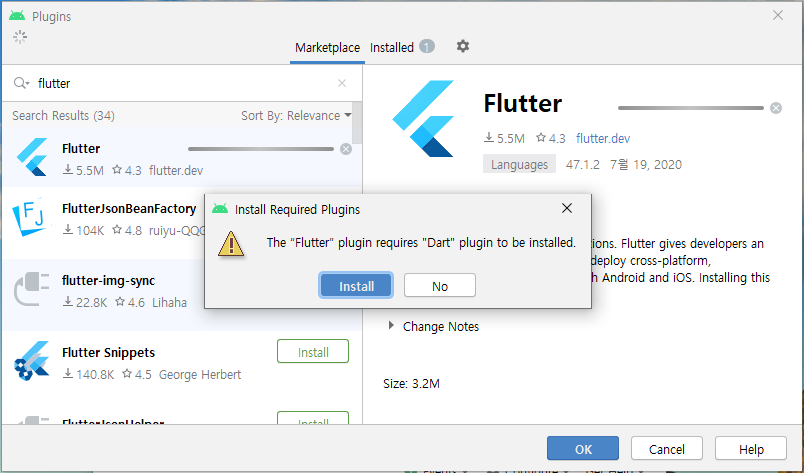
Task: Click version 47.1.2 text
Action: click(582, 165)
